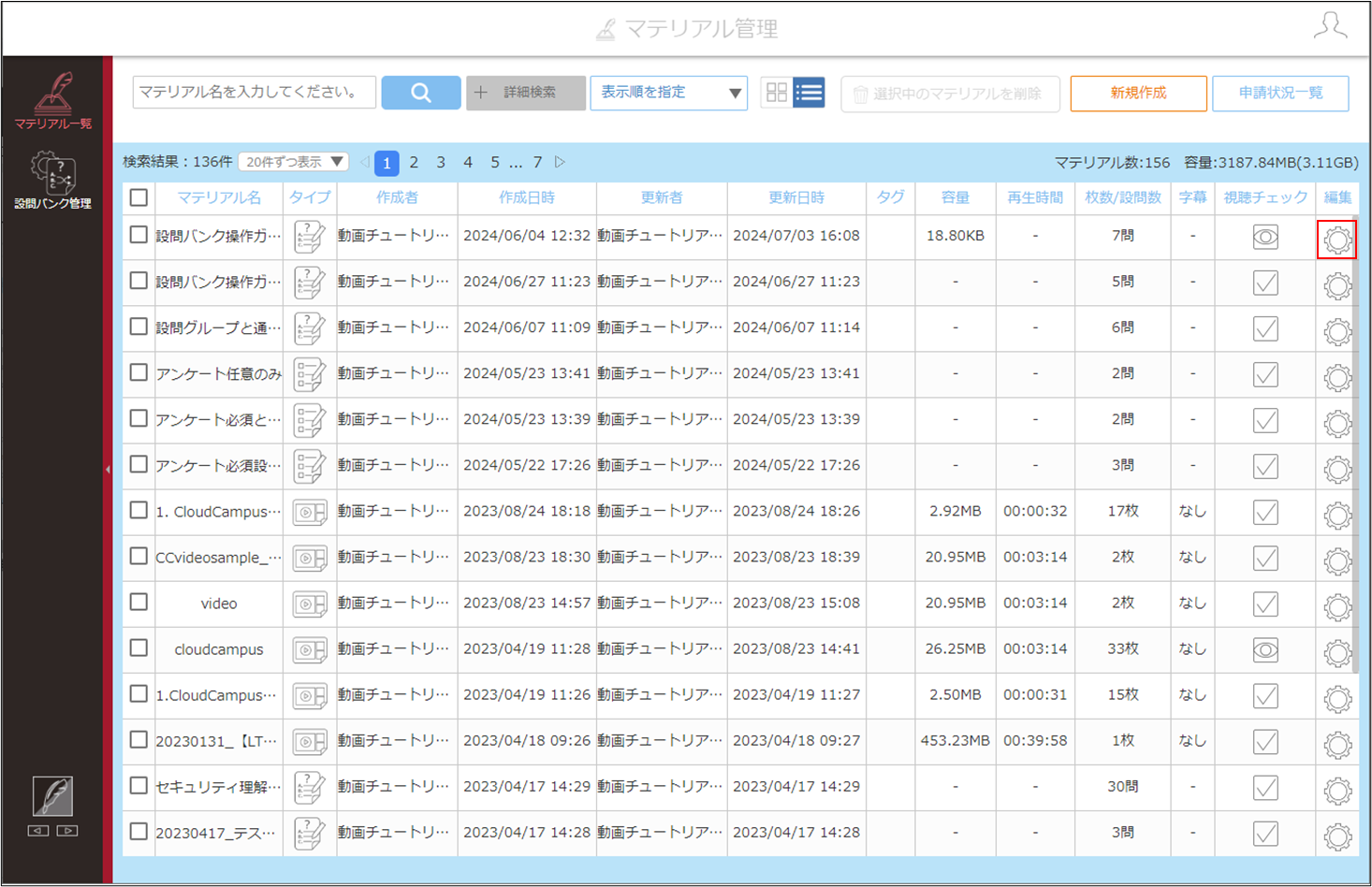Open the 20件ずつ表示 page size dropdown

pyautogui.click(x=294, y=162)
